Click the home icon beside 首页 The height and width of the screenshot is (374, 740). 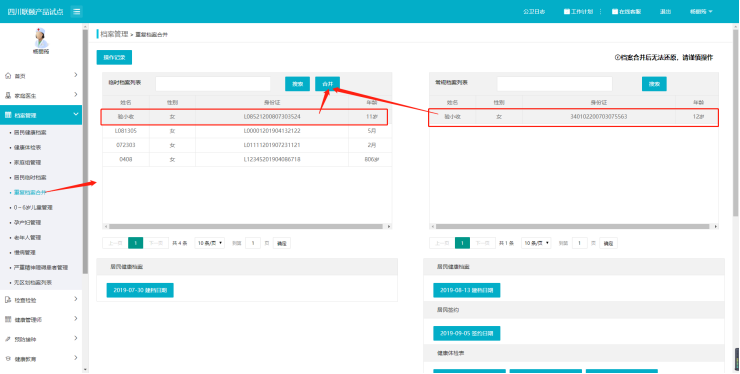tap(8, 76)
